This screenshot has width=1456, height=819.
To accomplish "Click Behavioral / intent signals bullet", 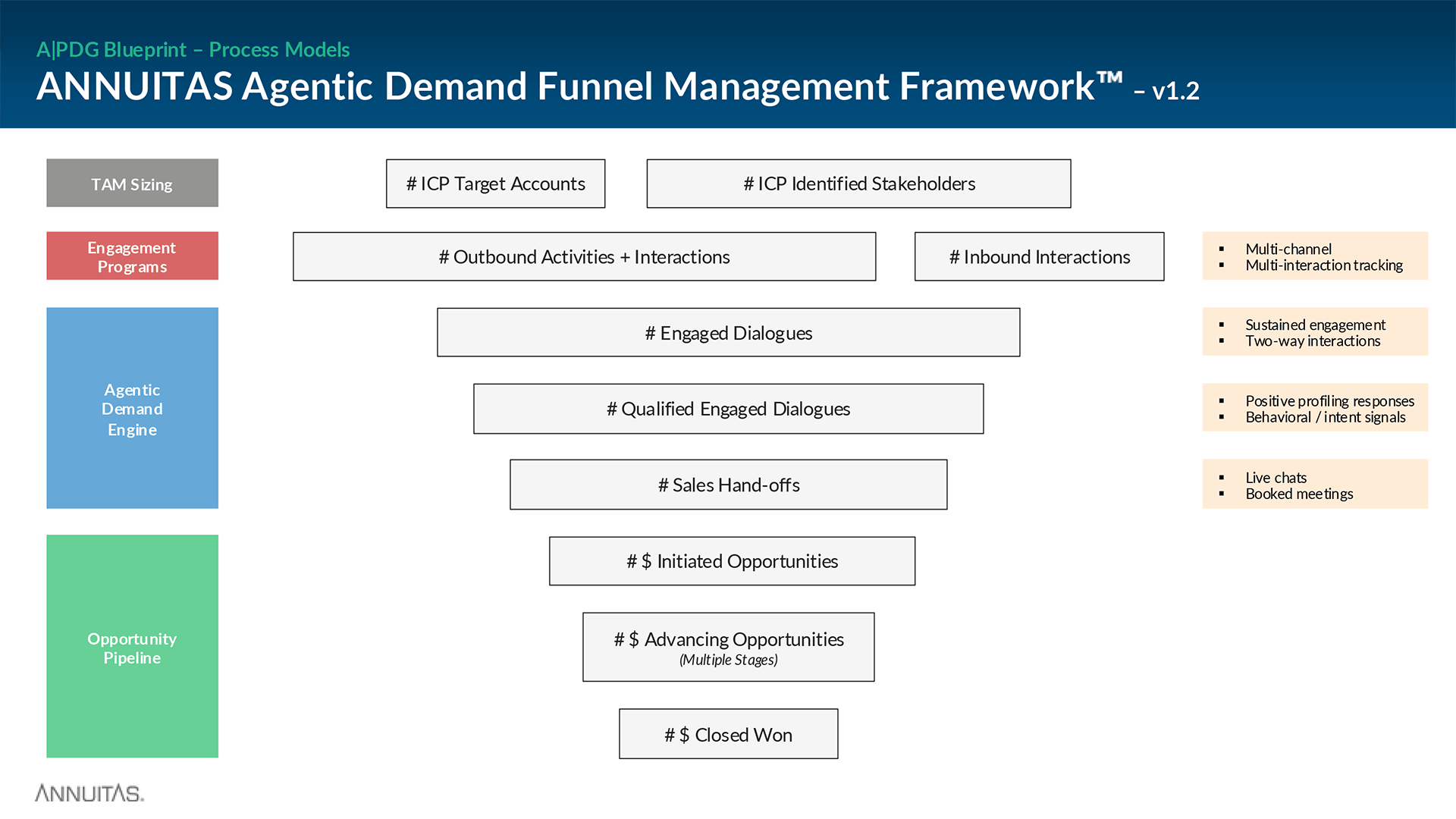I will pyautogui.click(x=1325, y=417).
